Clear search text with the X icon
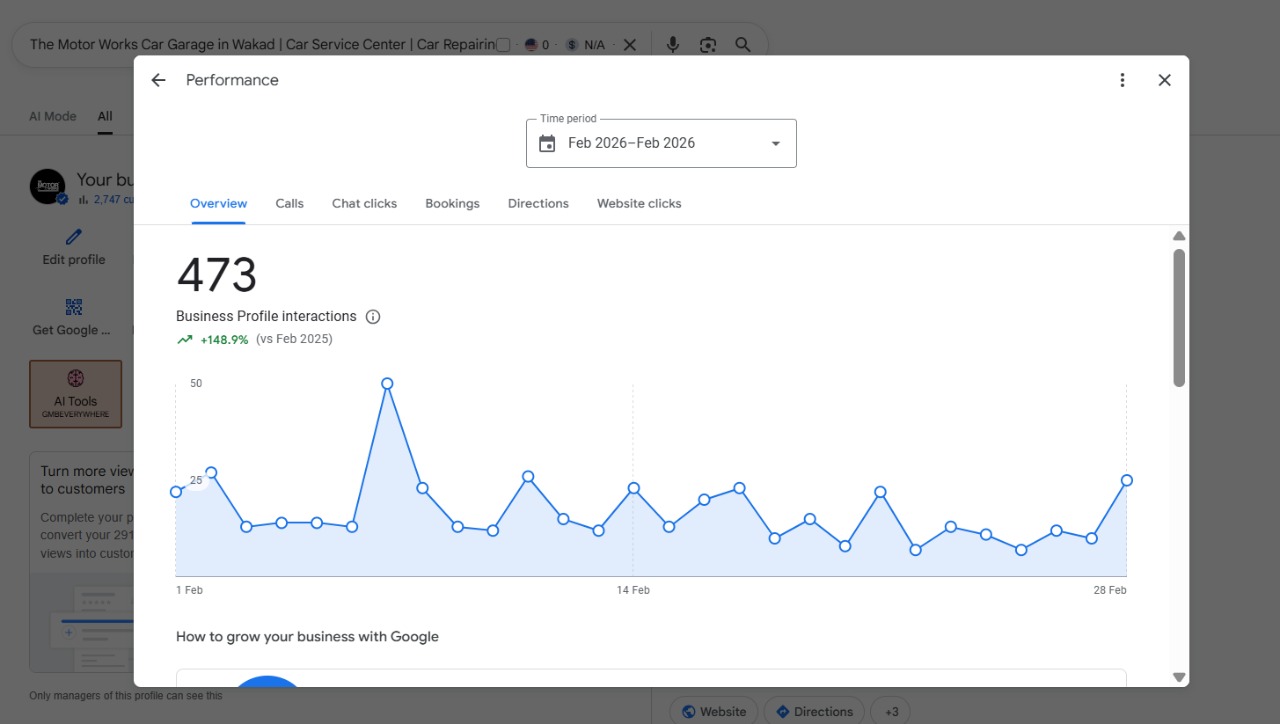Viewport: 1280px width, 724px height. tap(629, 45)
